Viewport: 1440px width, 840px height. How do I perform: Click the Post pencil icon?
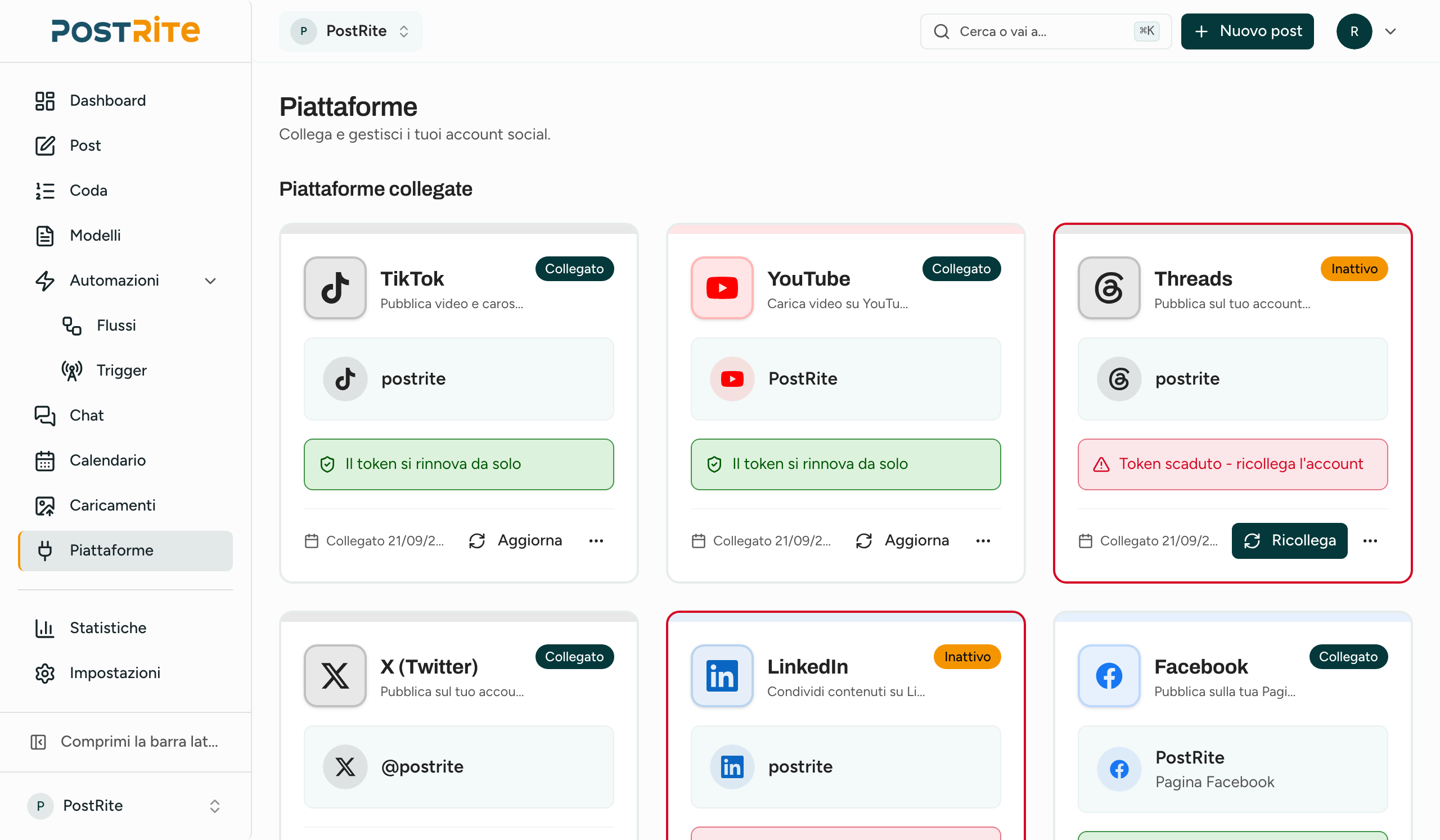pyautogui.click(x=44, y=146)
